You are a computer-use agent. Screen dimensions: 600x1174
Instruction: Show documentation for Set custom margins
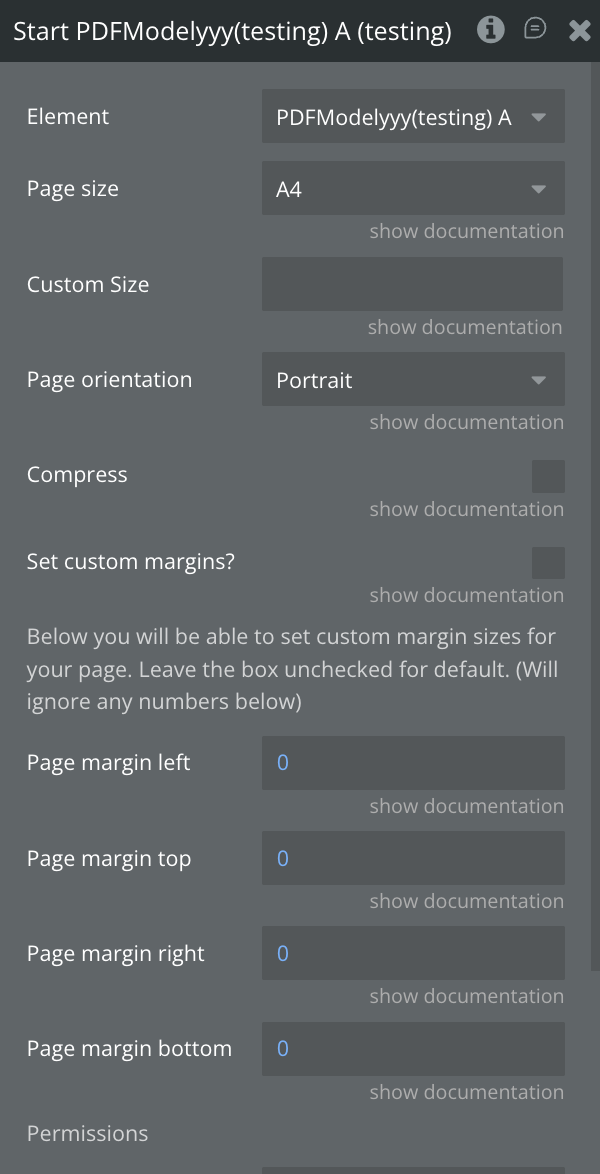point(466,596)
